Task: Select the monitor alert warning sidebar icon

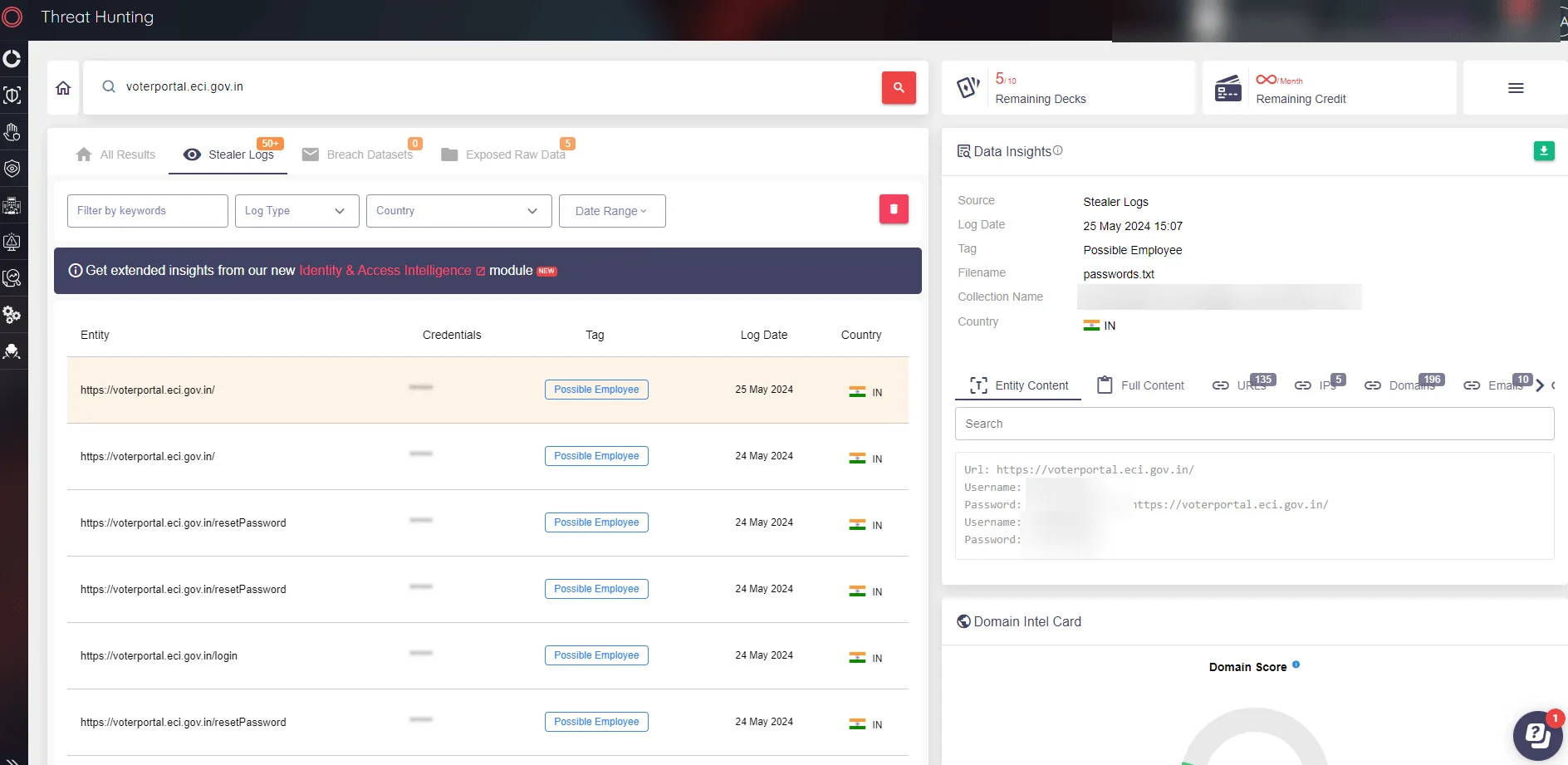Action: coord(12,242)
